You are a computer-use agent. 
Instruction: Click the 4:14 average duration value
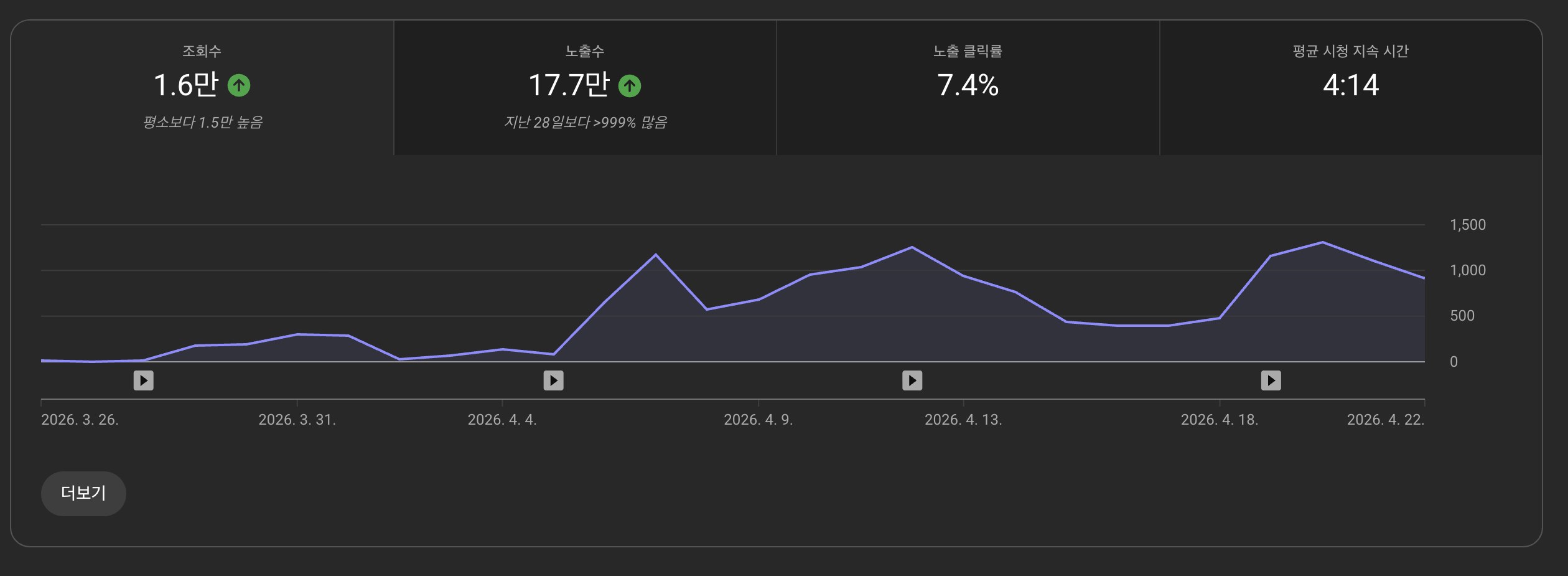pos(1351,85)
